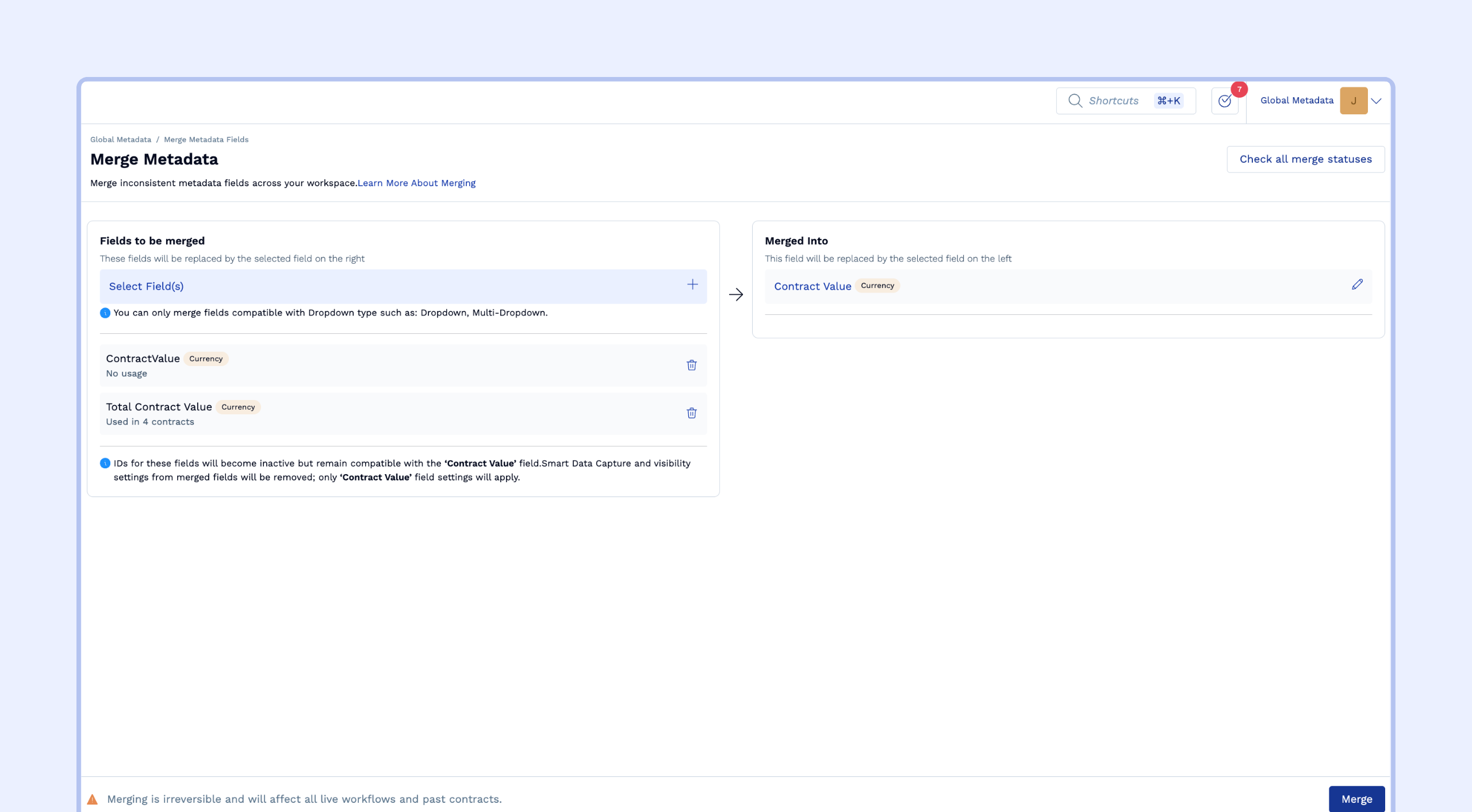The image size is (1472, 812).
Task: Edit the Contract Value merged field
Action: [1357, 285]
